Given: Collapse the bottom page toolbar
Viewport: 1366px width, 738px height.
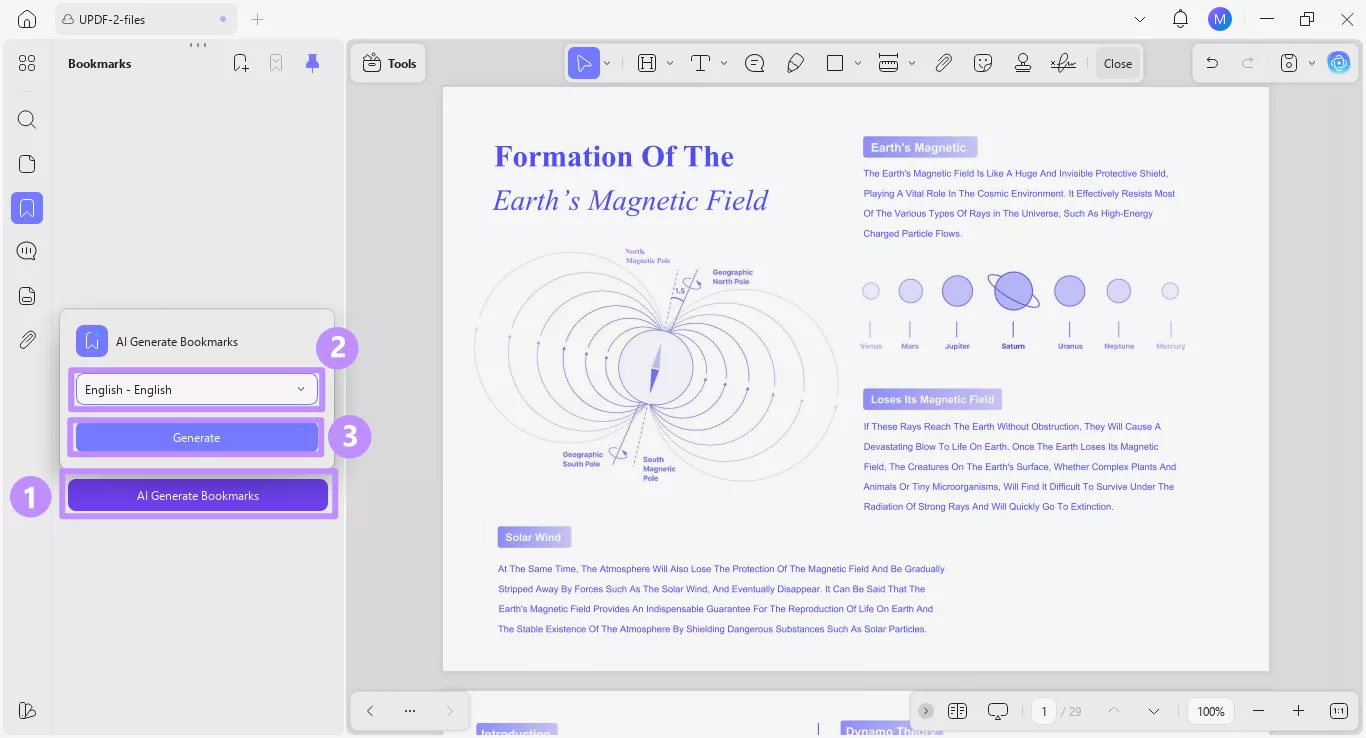Looking at the screenshot, I should click(926, 711).
